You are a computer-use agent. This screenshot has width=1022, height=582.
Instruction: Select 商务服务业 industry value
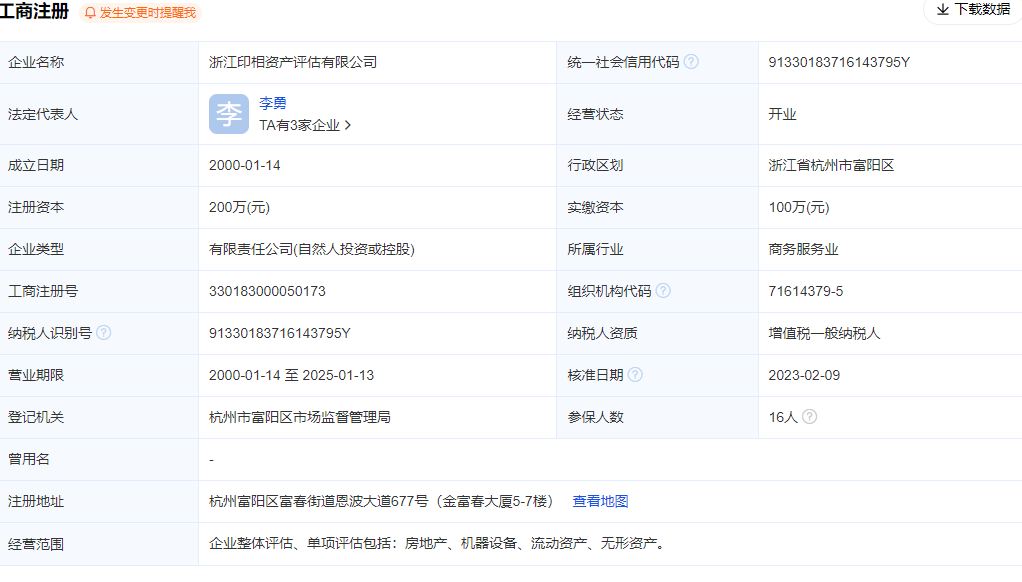coord(803,250)
